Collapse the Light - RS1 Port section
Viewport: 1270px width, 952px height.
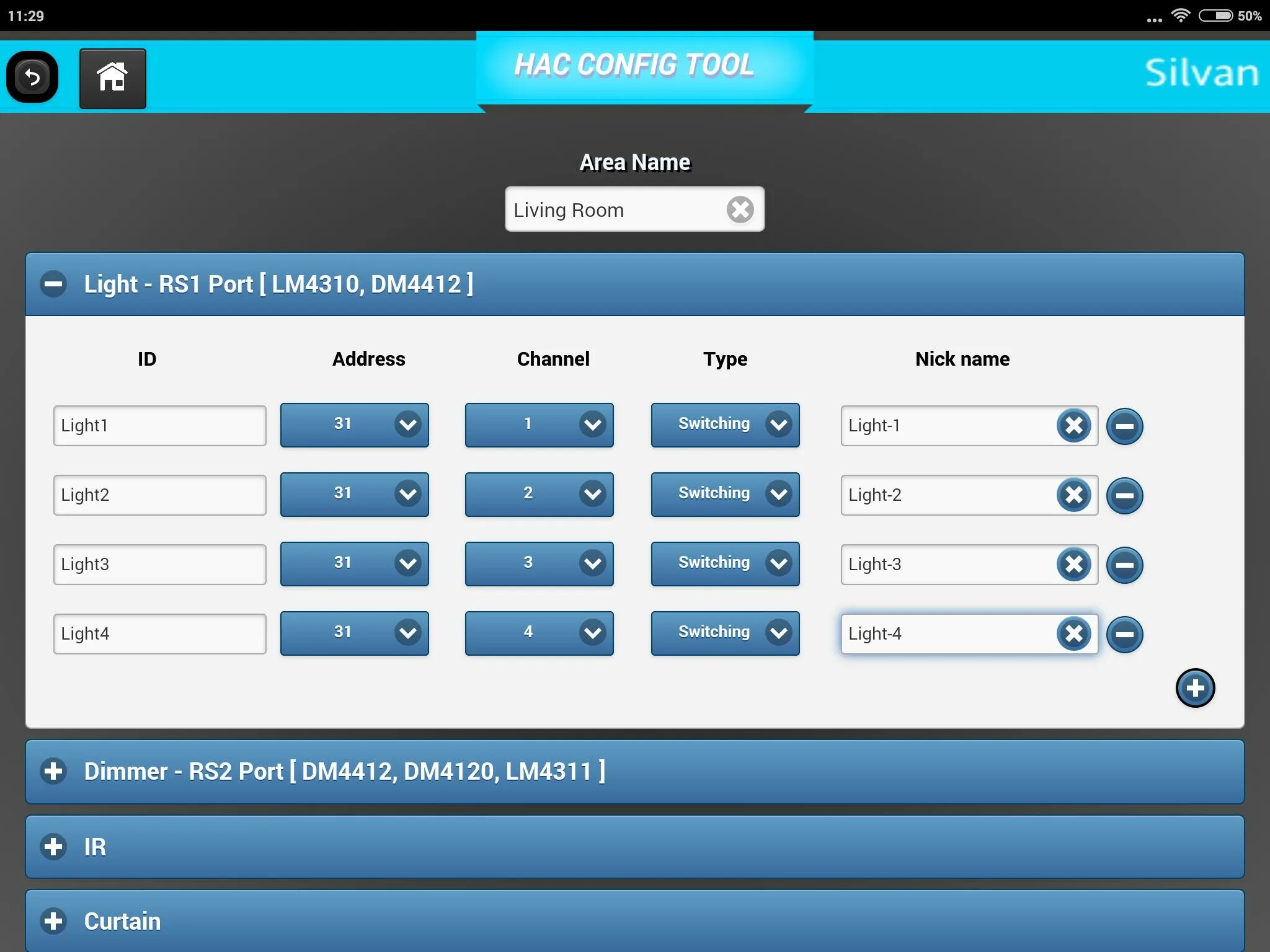[x=54, y=284]
